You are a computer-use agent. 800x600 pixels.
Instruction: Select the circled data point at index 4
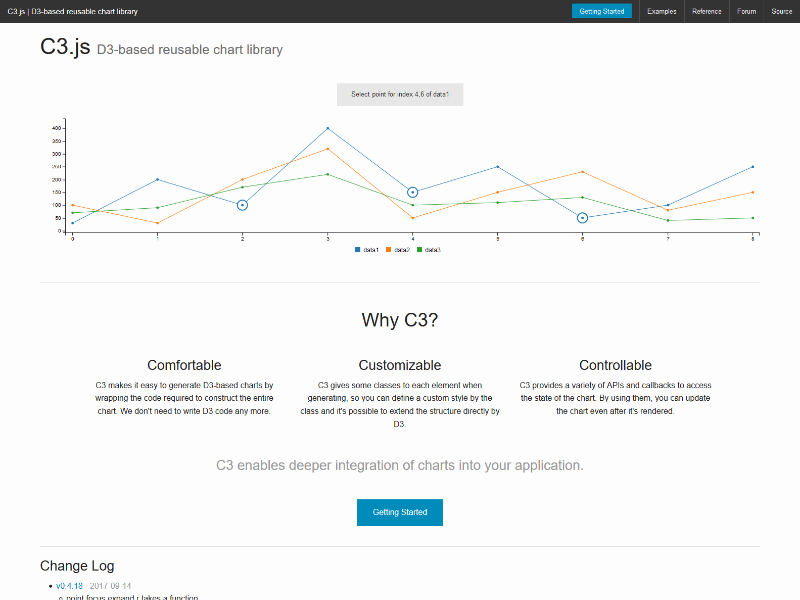tap(411, 191)
